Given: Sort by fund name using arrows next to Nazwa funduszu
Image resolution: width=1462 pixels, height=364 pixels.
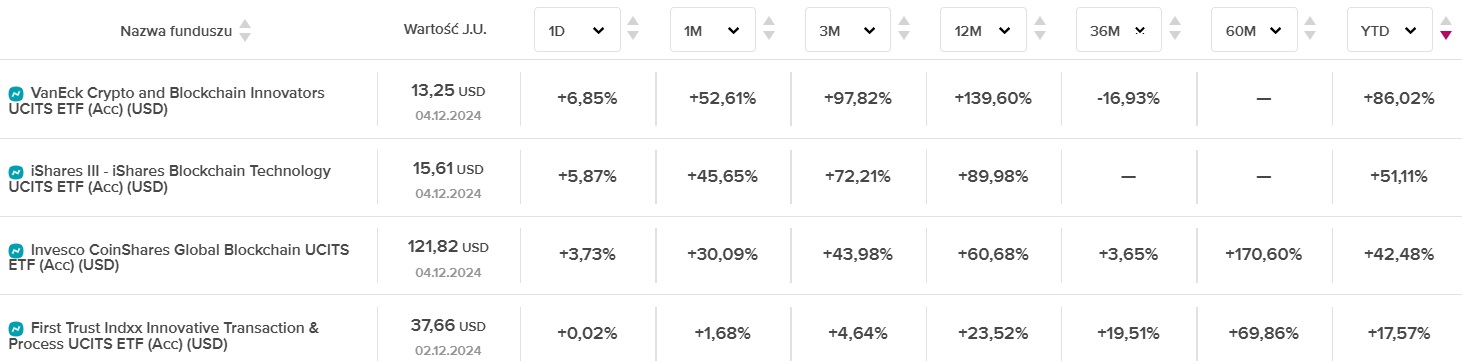Looking at the screenshot, I should [245, 31].
